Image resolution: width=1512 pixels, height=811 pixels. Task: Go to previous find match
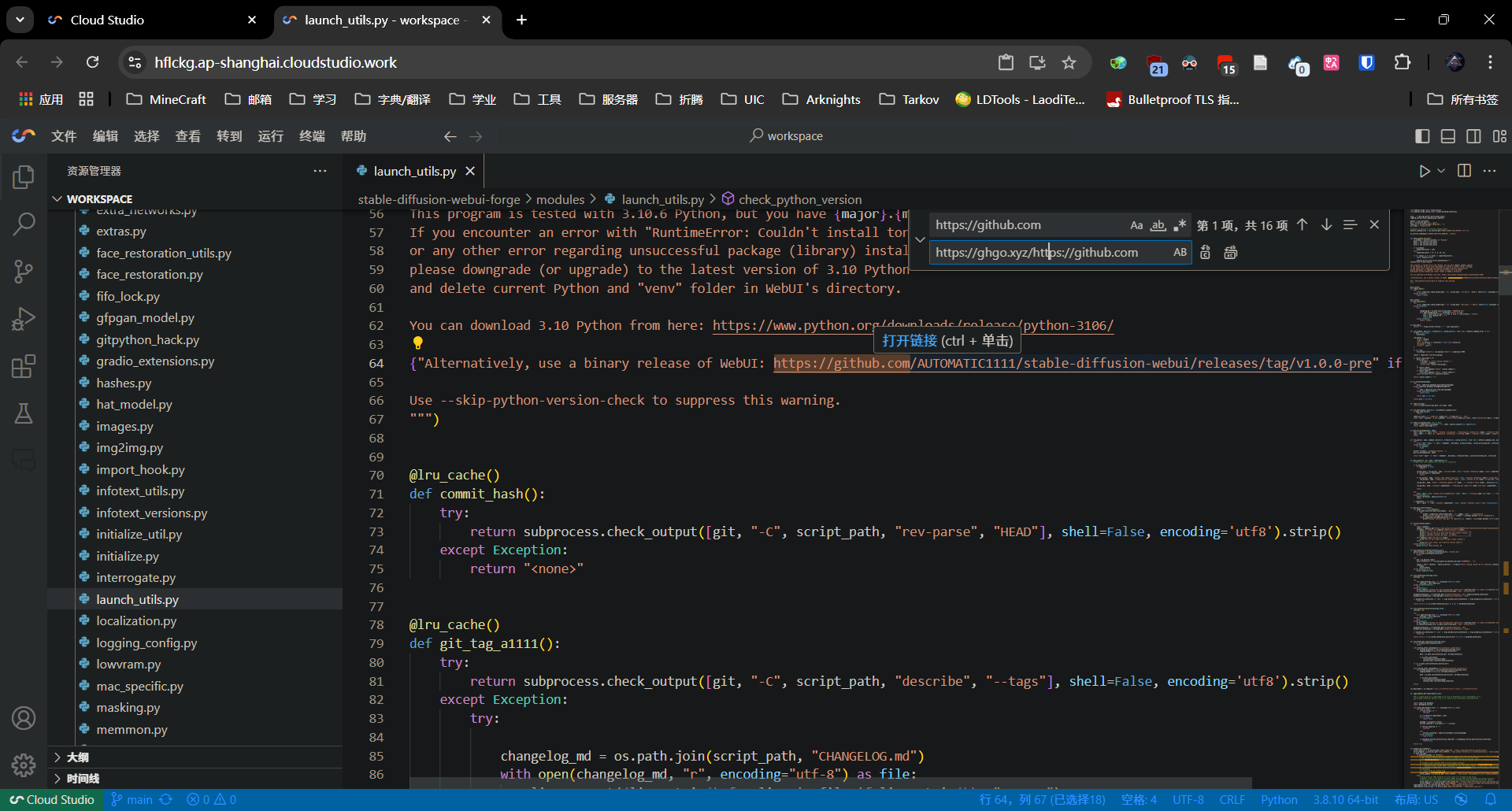1303,225
